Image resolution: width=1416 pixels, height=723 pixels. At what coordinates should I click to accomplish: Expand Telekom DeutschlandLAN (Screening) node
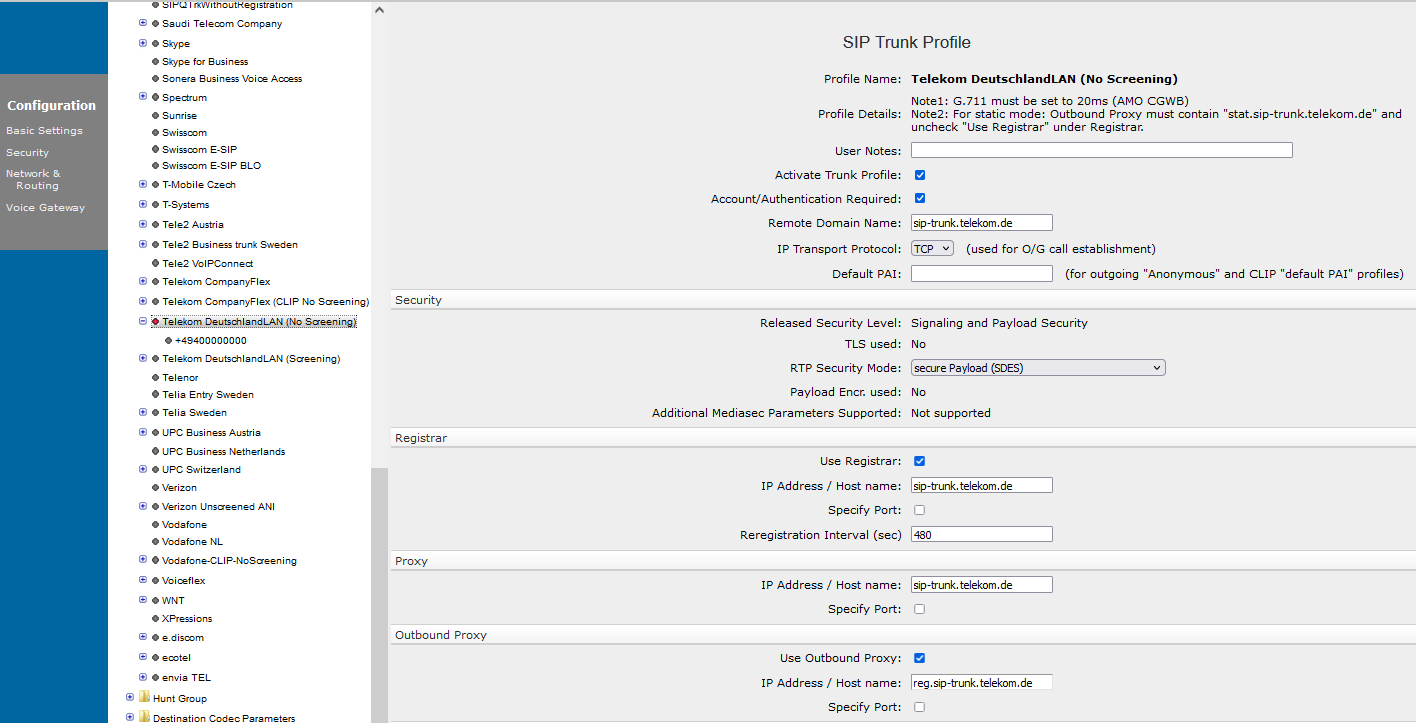[143, 358]
